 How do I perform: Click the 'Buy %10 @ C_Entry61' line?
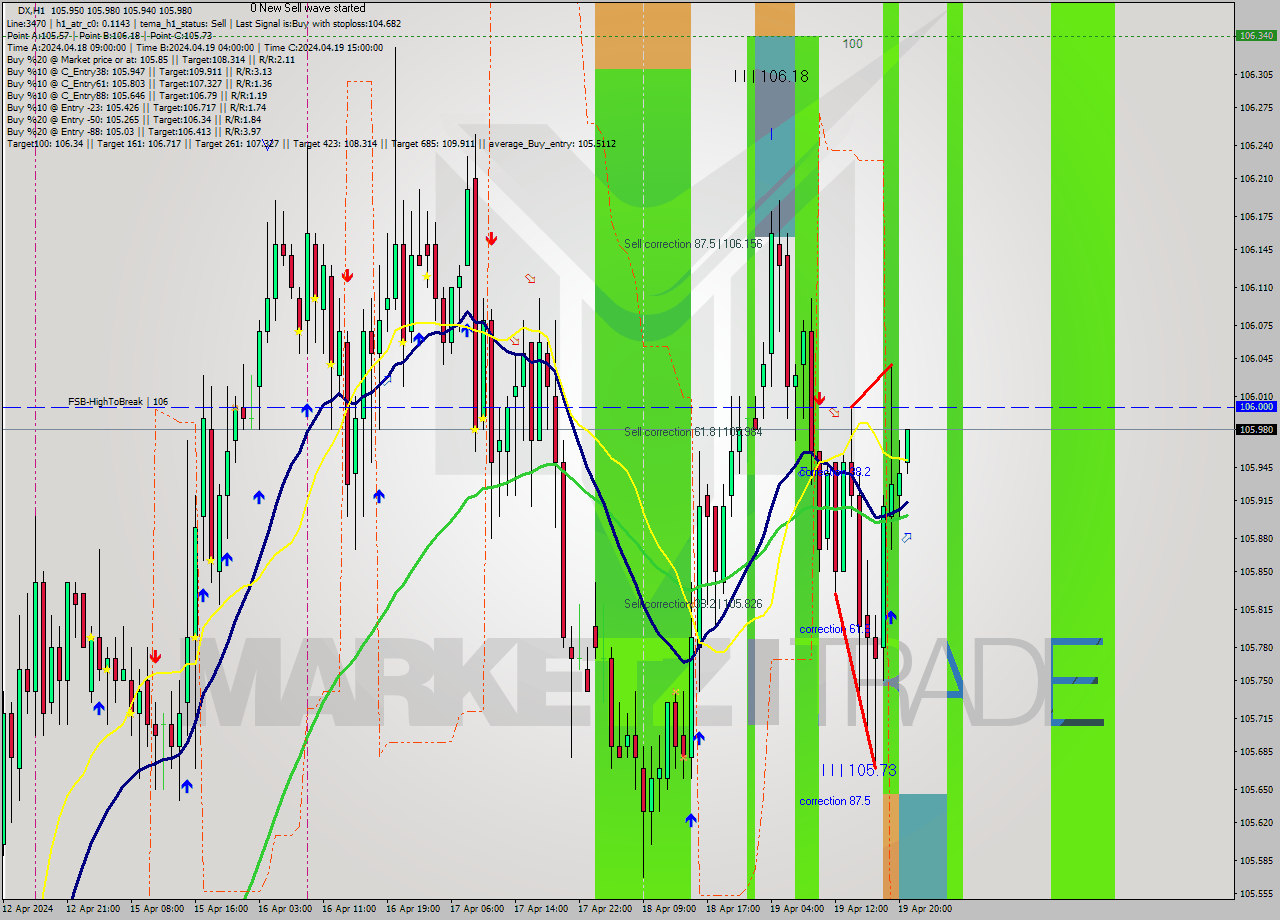[x=139, y=83]
